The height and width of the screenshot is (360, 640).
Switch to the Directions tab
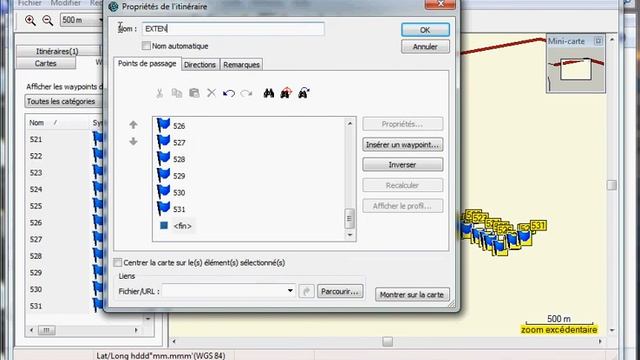click(200, 64)
